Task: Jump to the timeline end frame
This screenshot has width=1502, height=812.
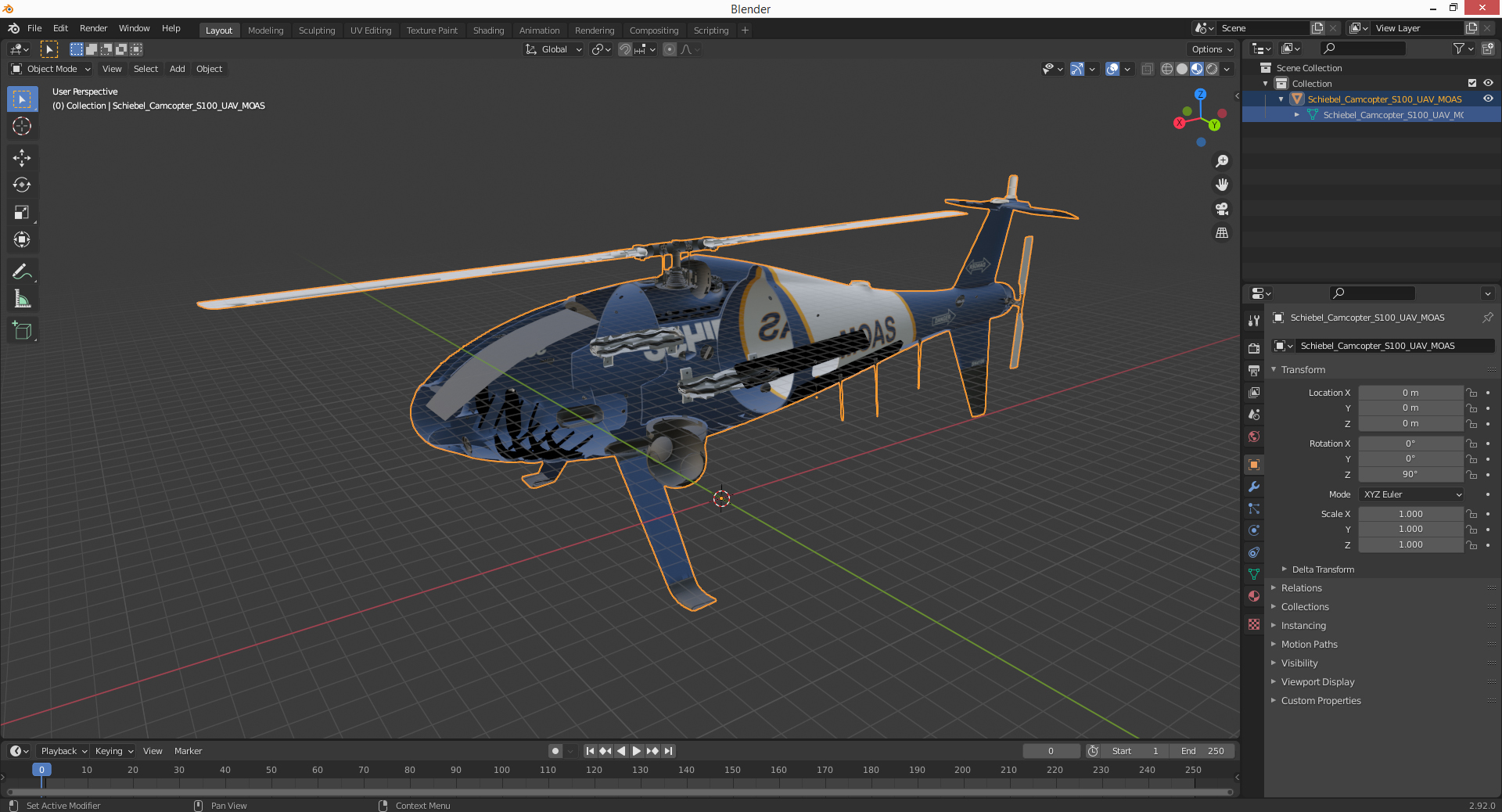Action: coord(669,751)
